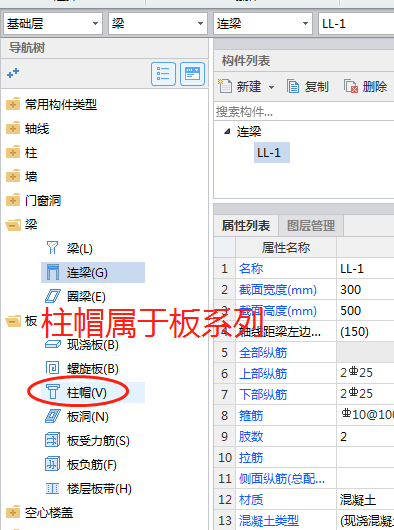Edit the axis offset value (150)
394x530 pixels.
(x=365, y=332)
